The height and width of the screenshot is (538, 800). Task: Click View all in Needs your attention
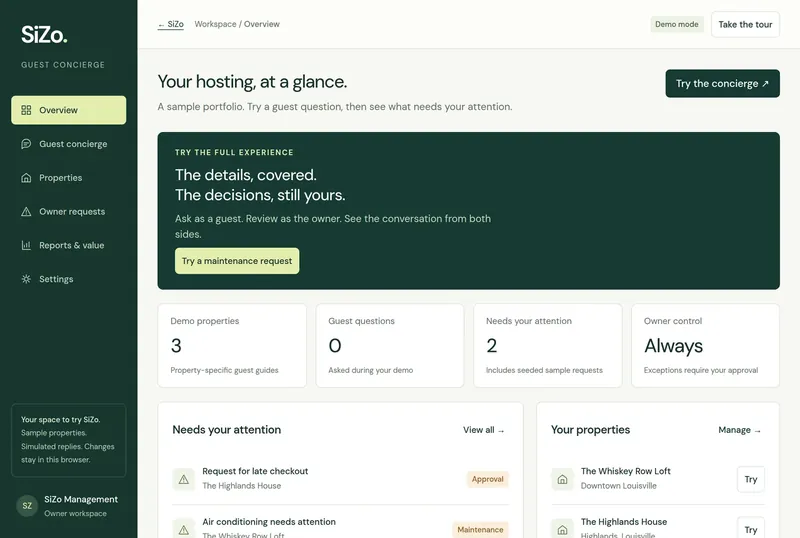[484, 430]
